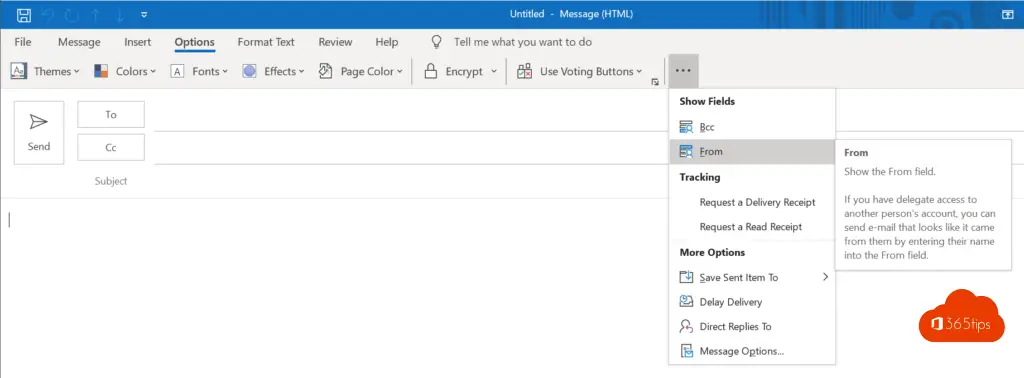
Task: Click the Tell me what you want to do box
Action: 523,42
